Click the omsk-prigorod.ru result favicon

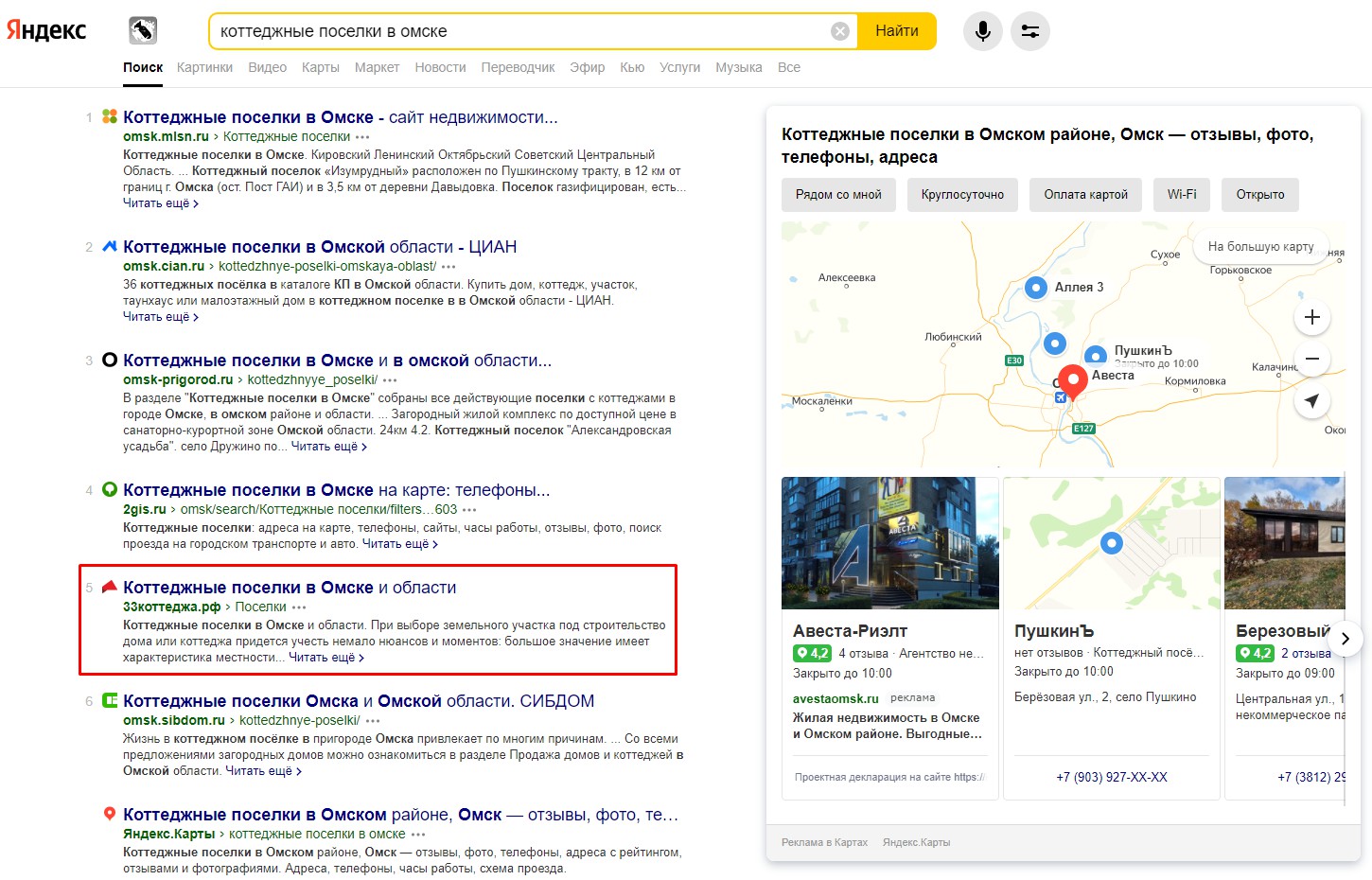(110, 360)
